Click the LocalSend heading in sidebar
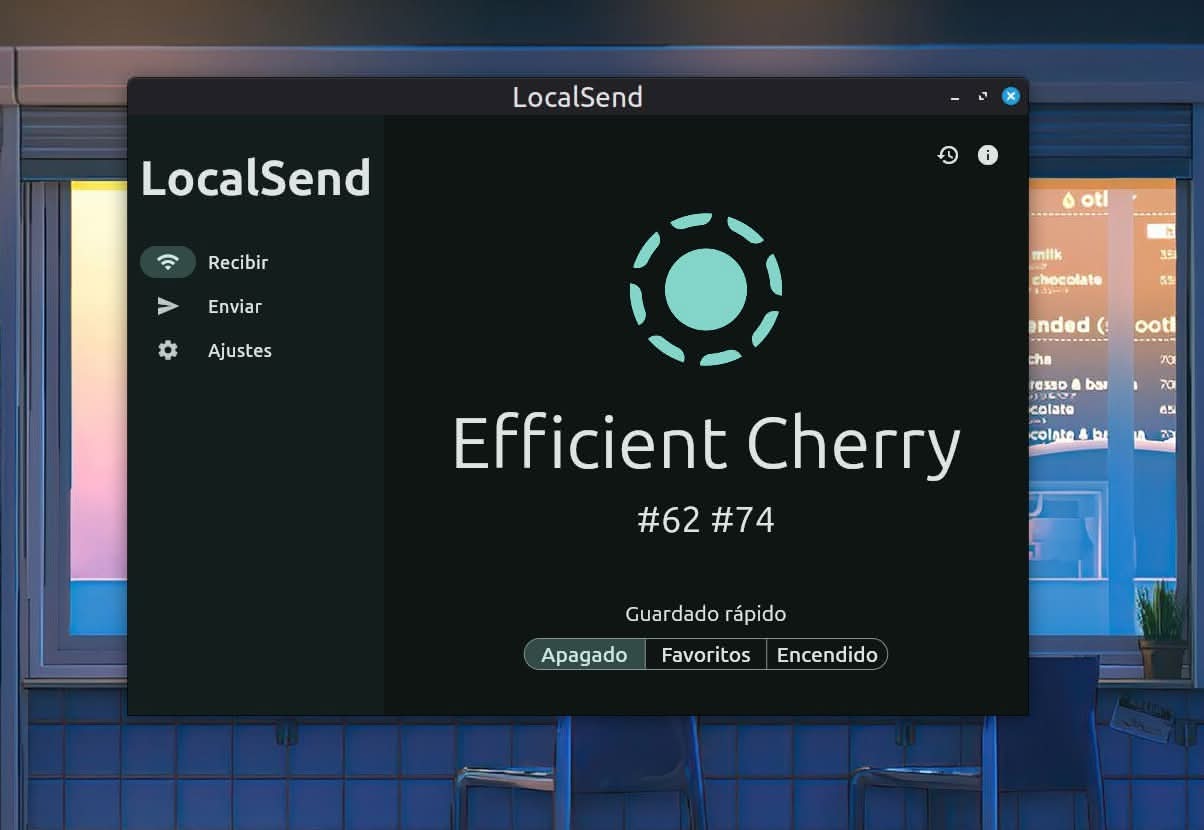The width and height of the screenshot is (1204, 830). click(256, 178)
